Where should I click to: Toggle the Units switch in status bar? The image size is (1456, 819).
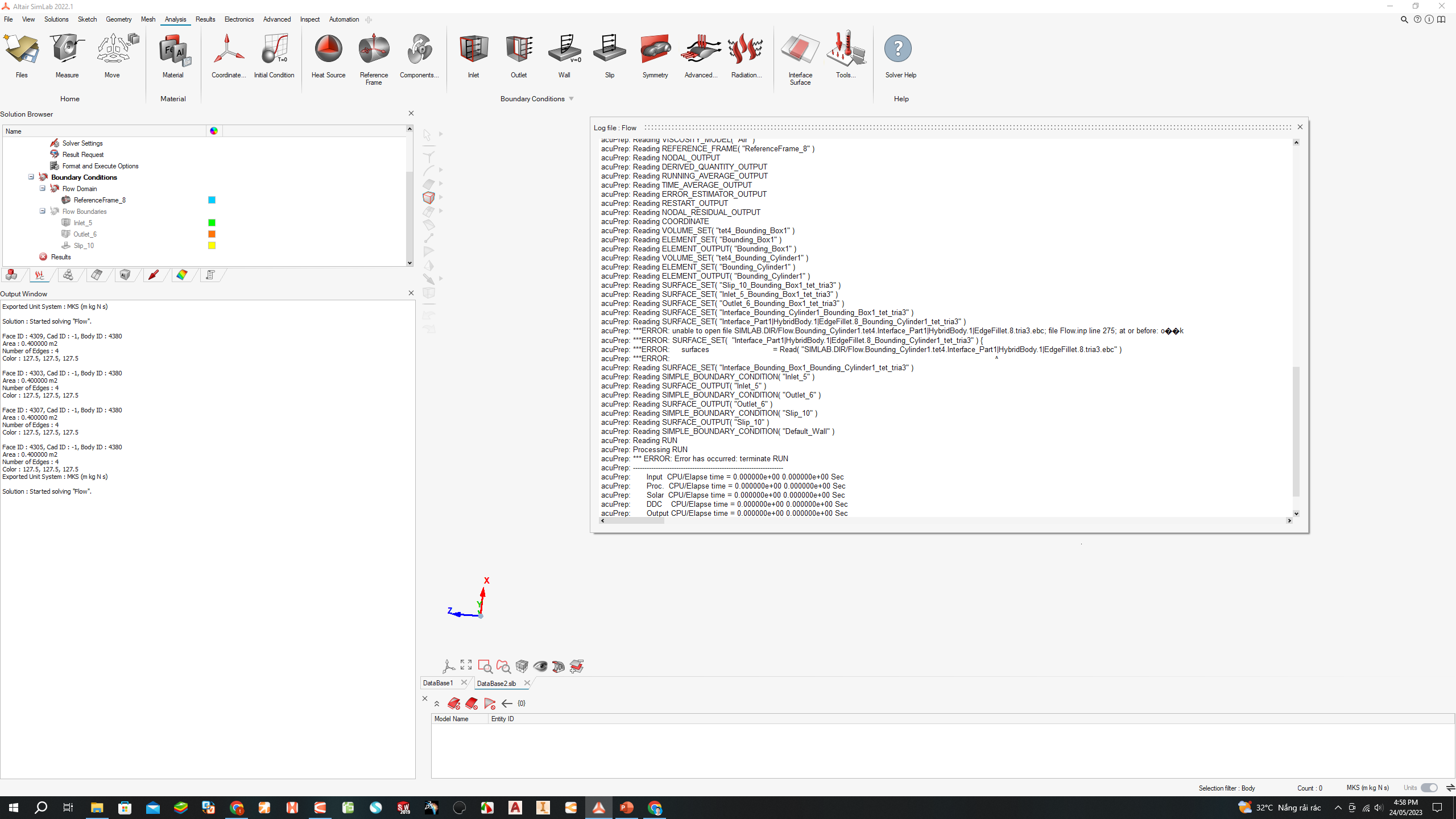pos(1429,788)
